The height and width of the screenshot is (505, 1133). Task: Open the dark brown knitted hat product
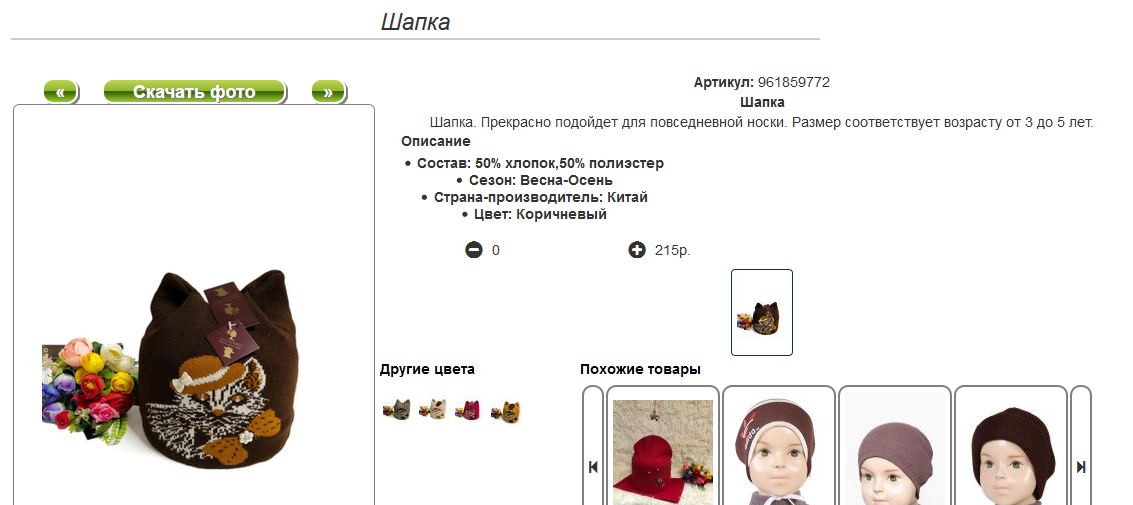(x=1011, y=446)
